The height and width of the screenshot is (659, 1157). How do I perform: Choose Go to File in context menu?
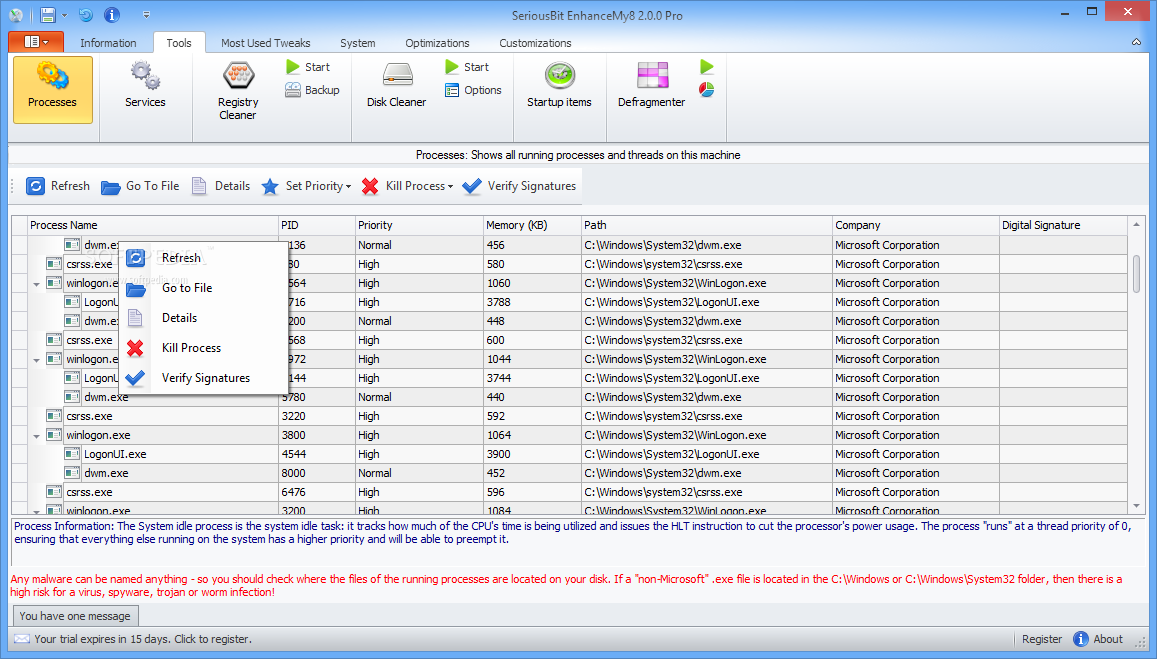(203, 288)
